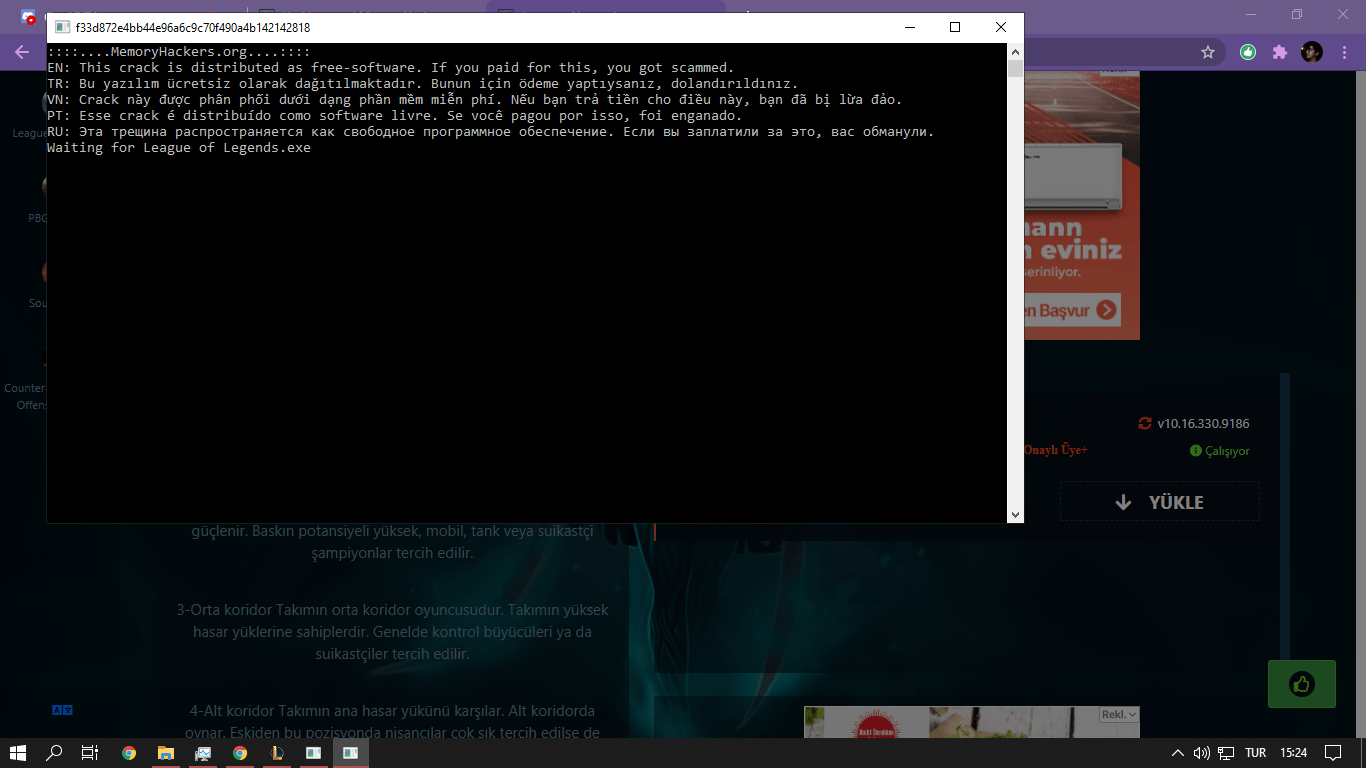The width and height of the screenshot is (1366, 768).
Task: Click the TUR language indicator
Action: 1255,753
